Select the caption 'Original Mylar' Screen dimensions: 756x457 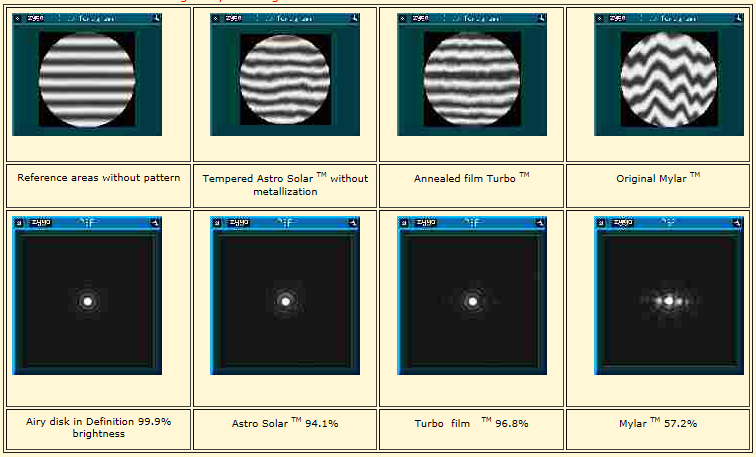pos(658,178)
